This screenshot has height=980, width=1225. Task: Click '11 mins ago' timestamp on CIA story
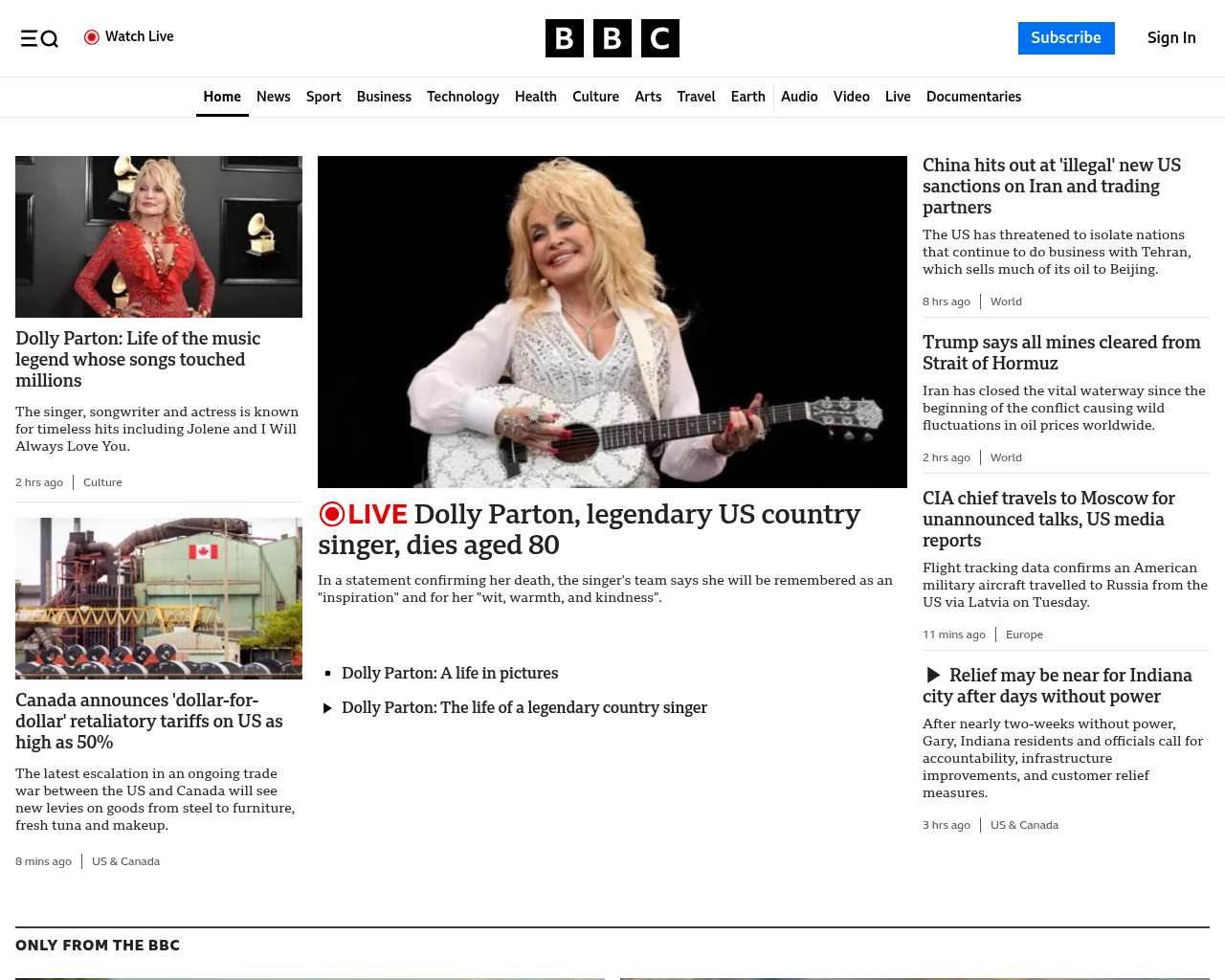[x=954, y=635]
